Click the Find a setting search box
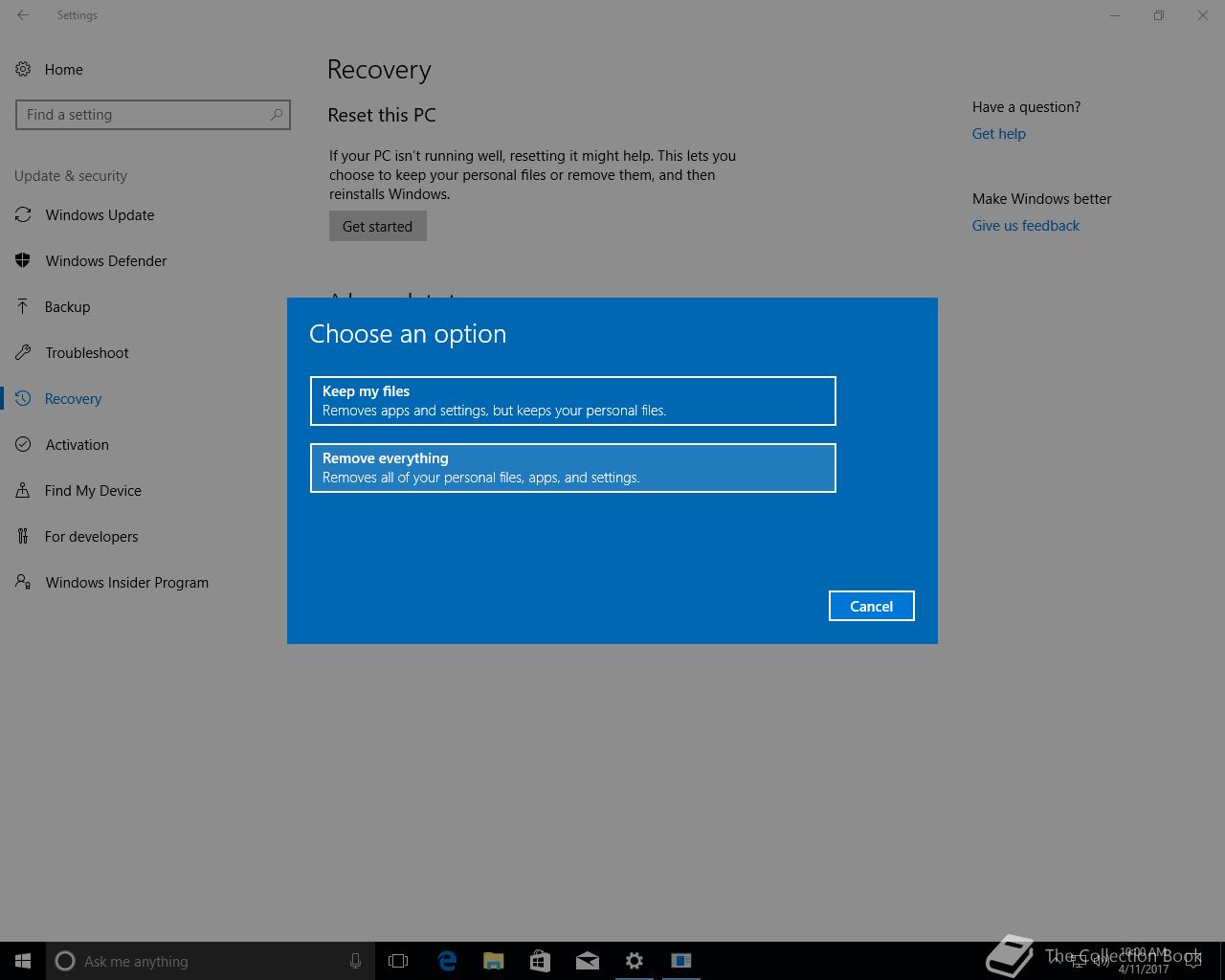Viewport: 1225px width, 980px height. point(144,115)
